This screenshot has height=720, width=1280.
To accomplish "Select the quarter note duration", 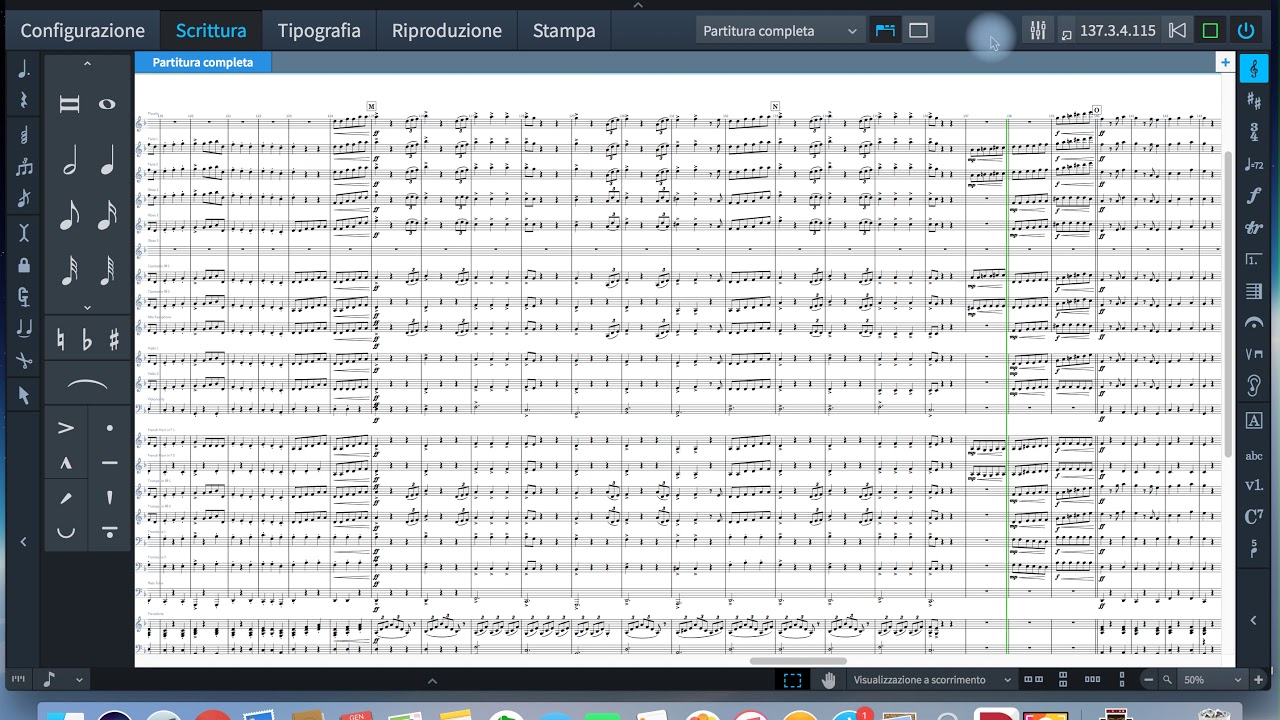I will pos(107,160).
